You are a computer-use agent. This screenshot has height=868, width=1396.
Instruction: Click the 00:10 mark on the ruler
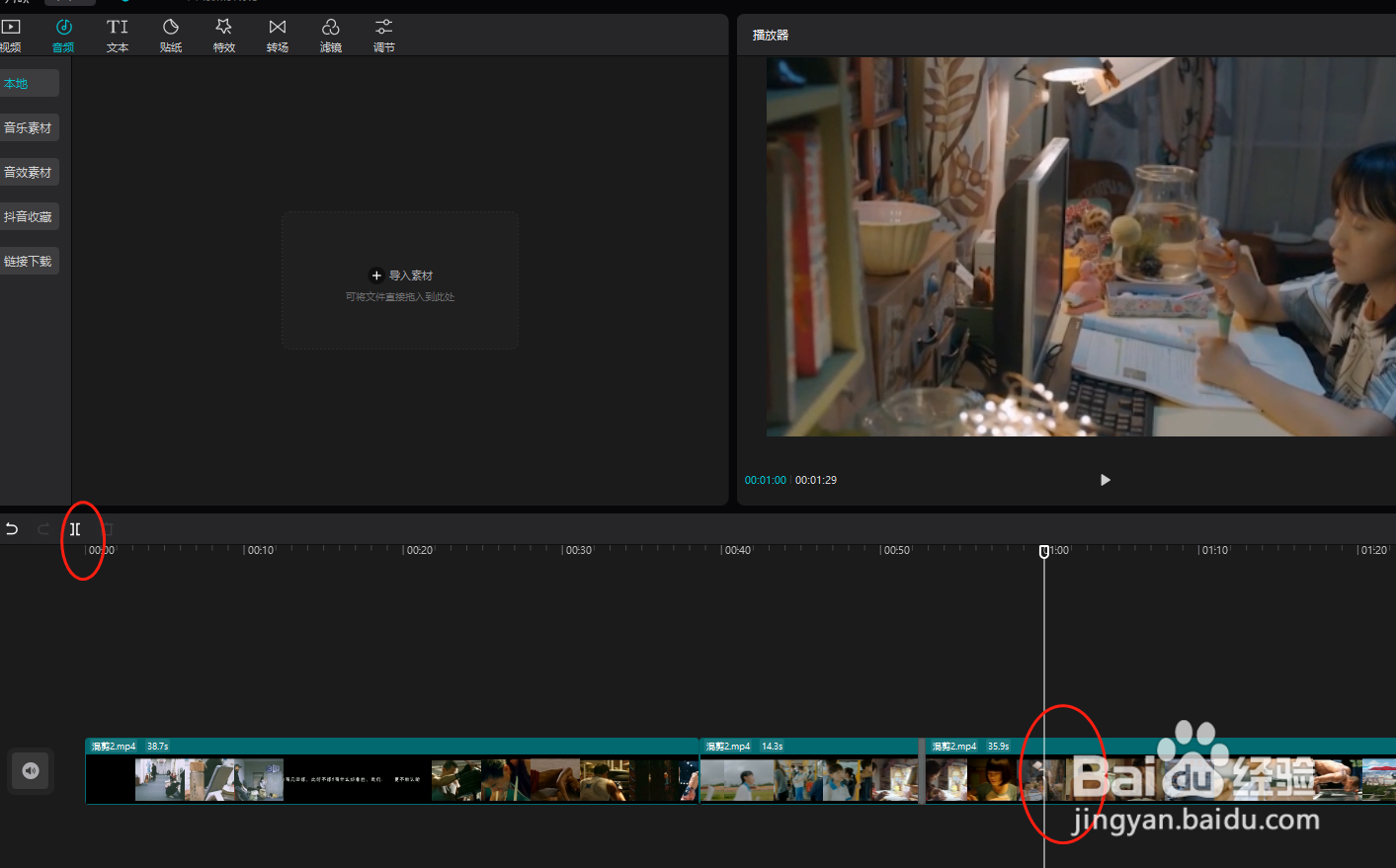point(261,550)
